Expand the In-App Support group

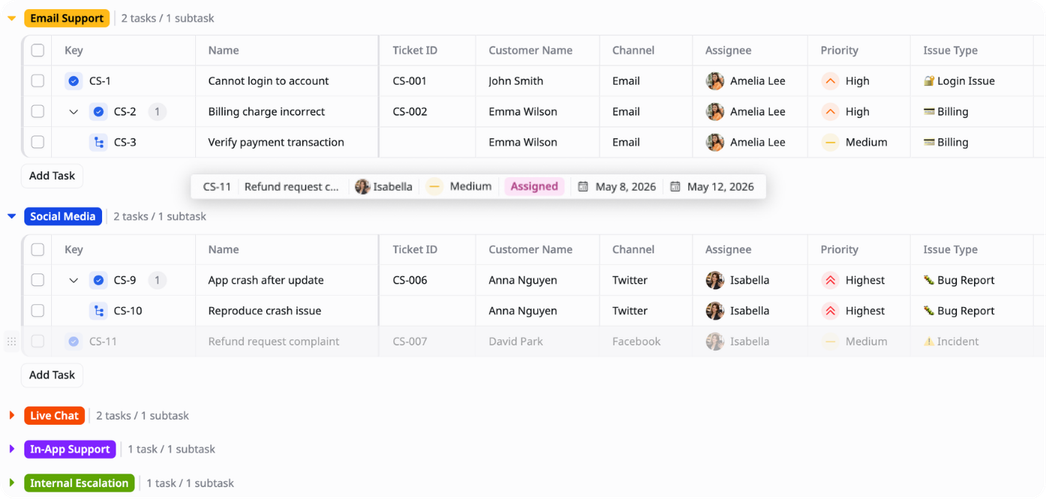pos(11,449)
